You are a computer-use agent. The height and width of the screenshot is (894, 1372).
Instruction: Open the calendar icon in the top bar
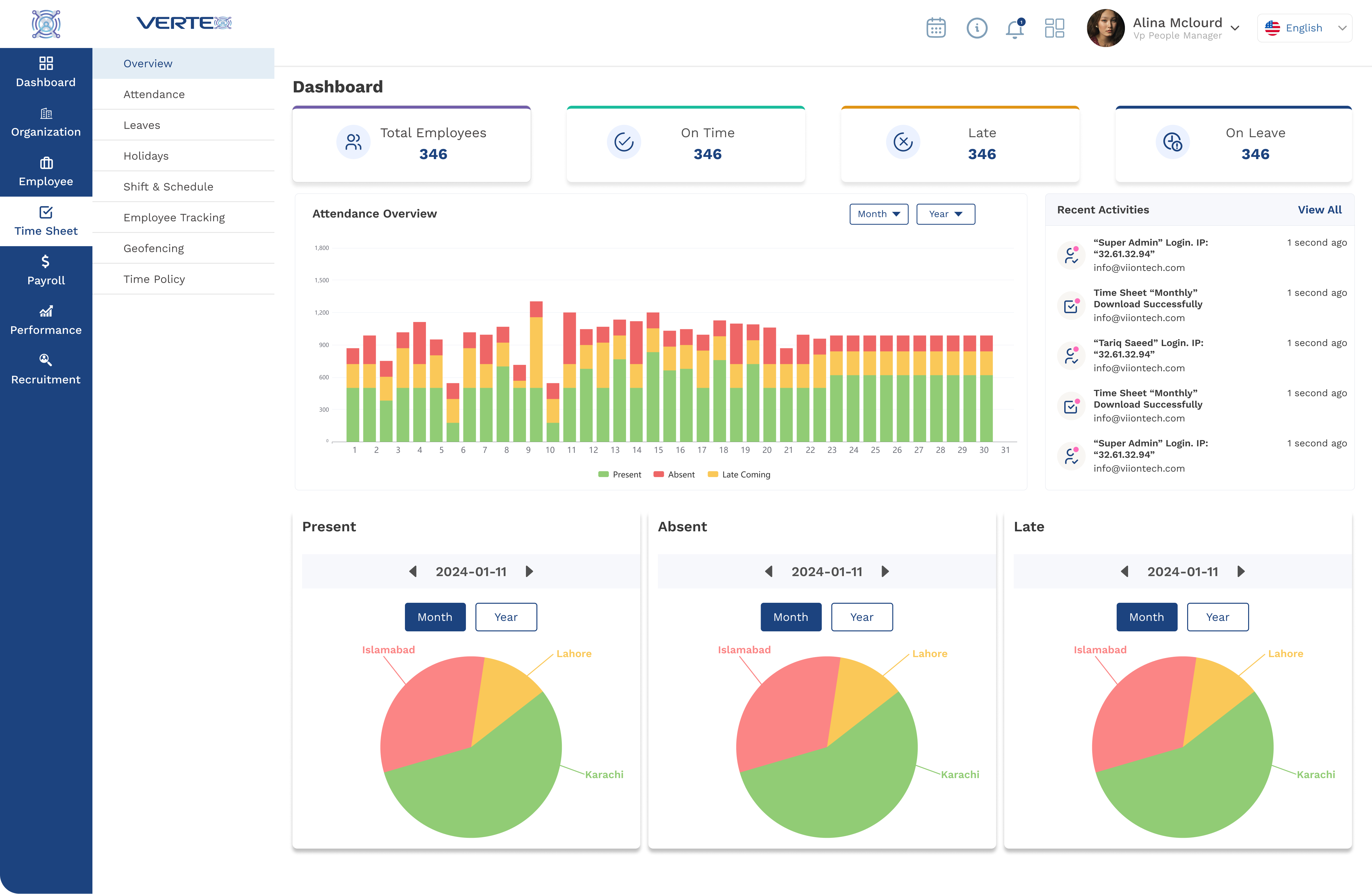tap(936, 28)
